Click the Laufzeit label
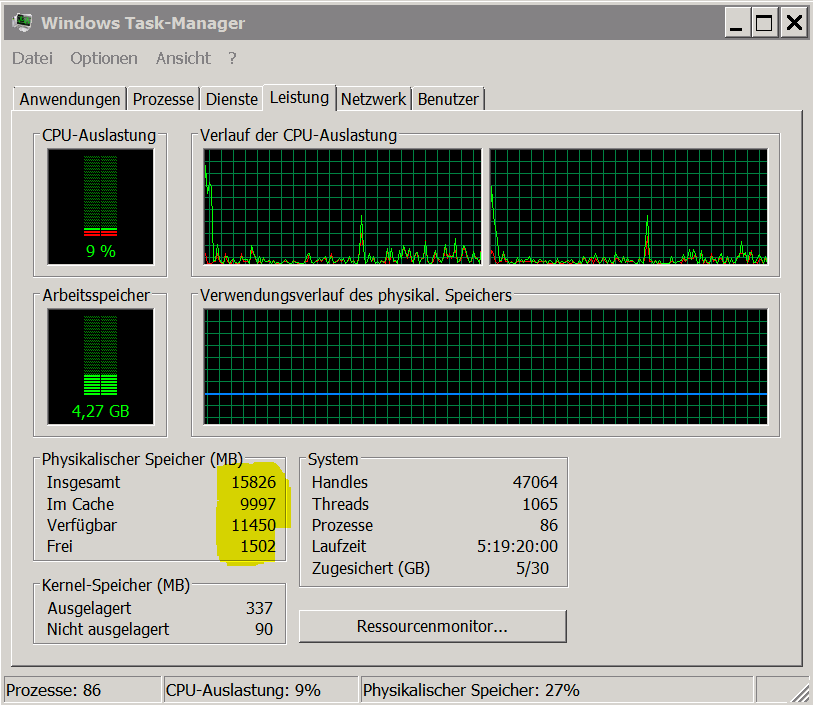The width and height of the screenshot is (813, 705). [x=339, y=546]
